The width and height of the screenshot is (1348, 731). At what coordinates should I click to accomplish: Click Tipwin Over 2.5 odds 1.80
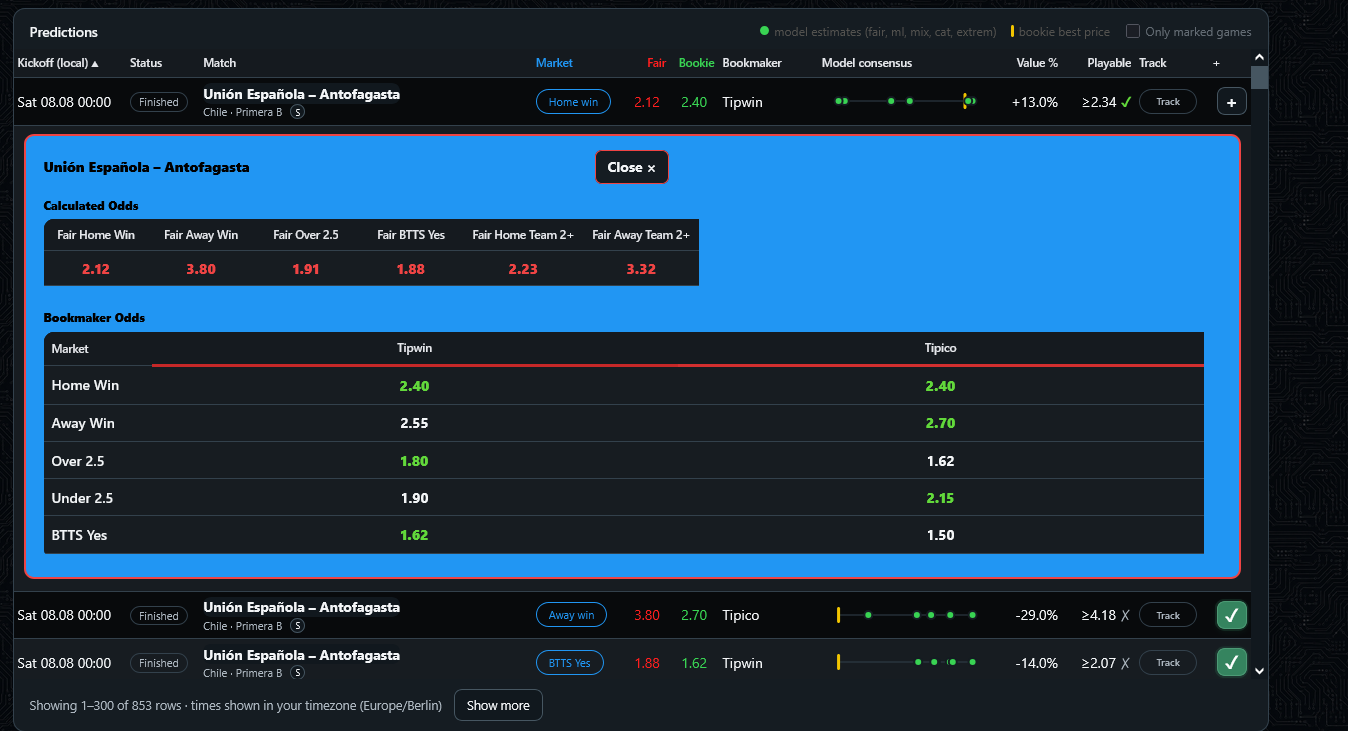(414, 461)
